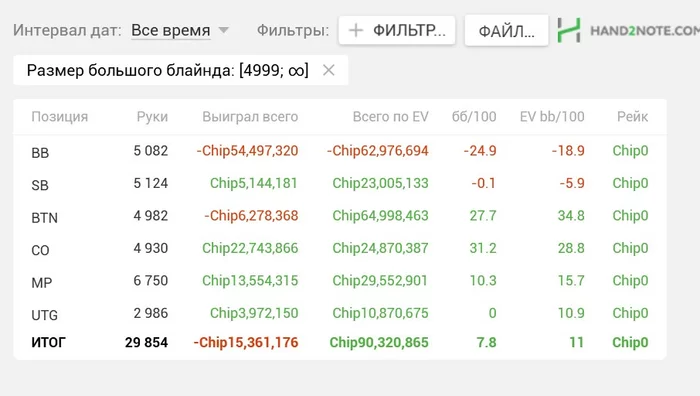The width and height of the screenshot is (700, 396).
Task: Click the big blind filter chip text
Action: click(x=167, y=70)
